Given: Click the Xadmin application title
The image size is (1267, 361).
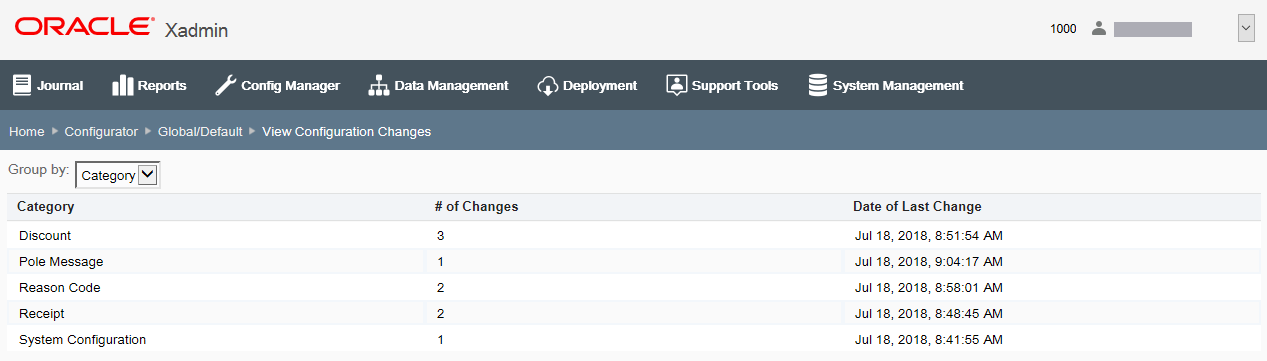Looking at the screenshot, I should (x=197, y=30).
